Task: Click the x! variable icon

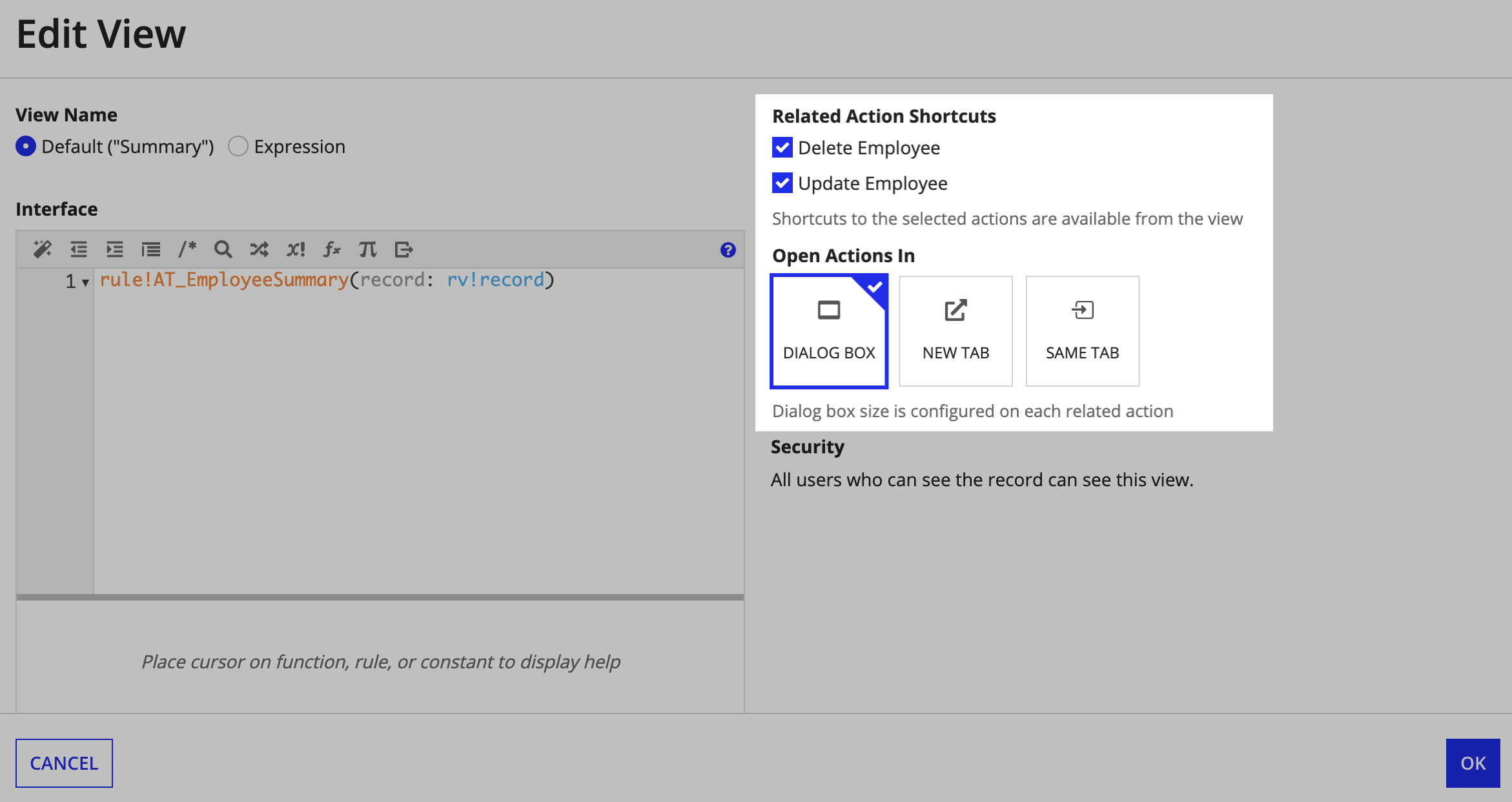Action: [x=296, y=249]
